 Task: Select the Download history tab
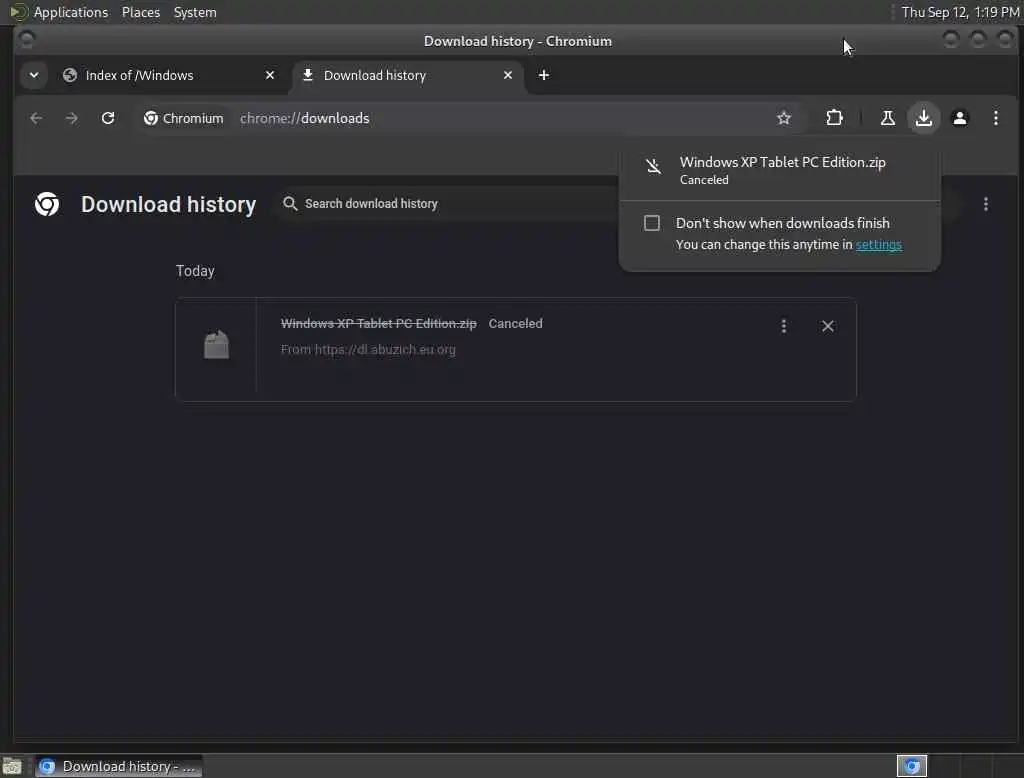(406, 75)
